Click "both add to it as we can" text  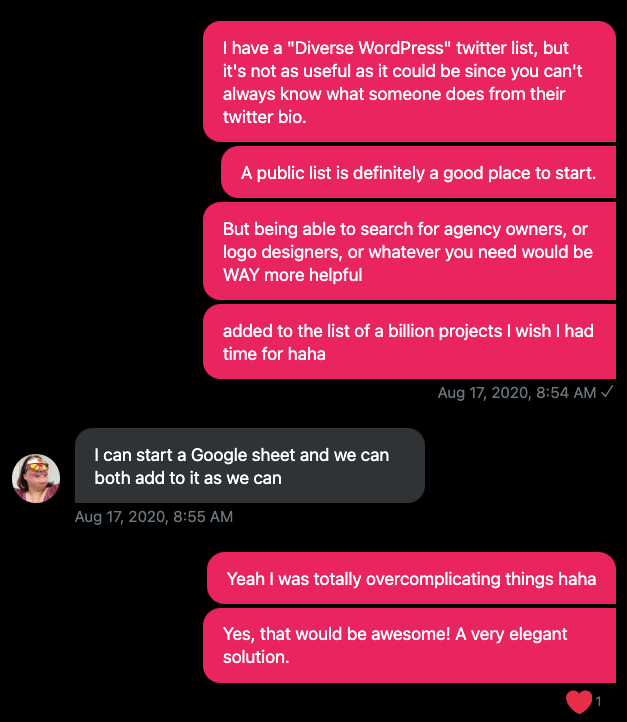coord(188,478)
